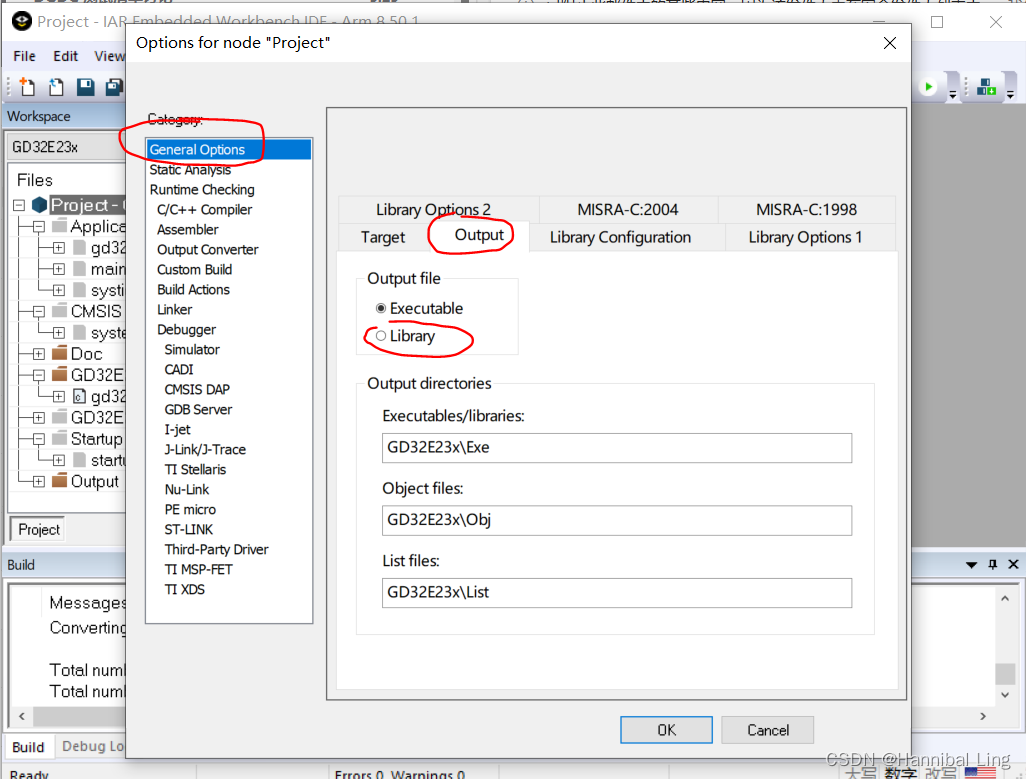The width and height of the screenshot is (1026, 779).
Task: Click the Build log vertical scrollbar thumb
Action: coord(1004,673)
